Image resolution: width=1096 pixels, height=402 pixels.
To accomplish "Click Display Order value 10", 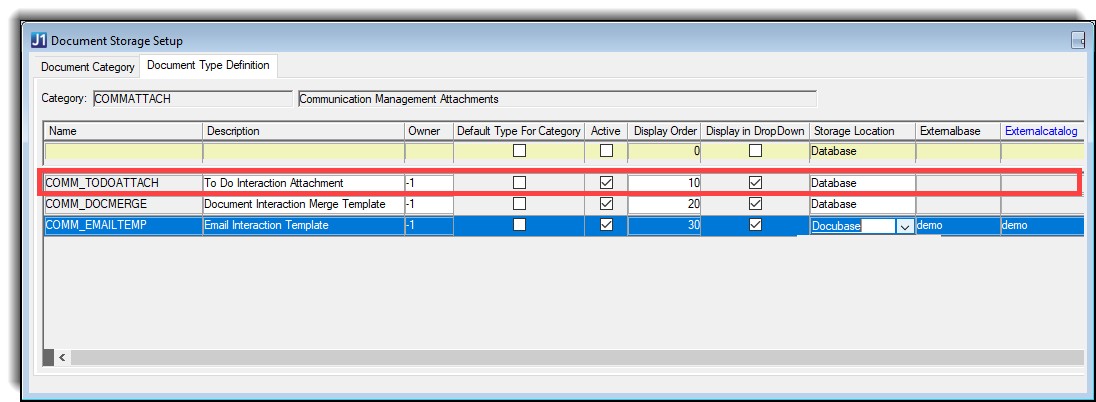I will (665, 183).
